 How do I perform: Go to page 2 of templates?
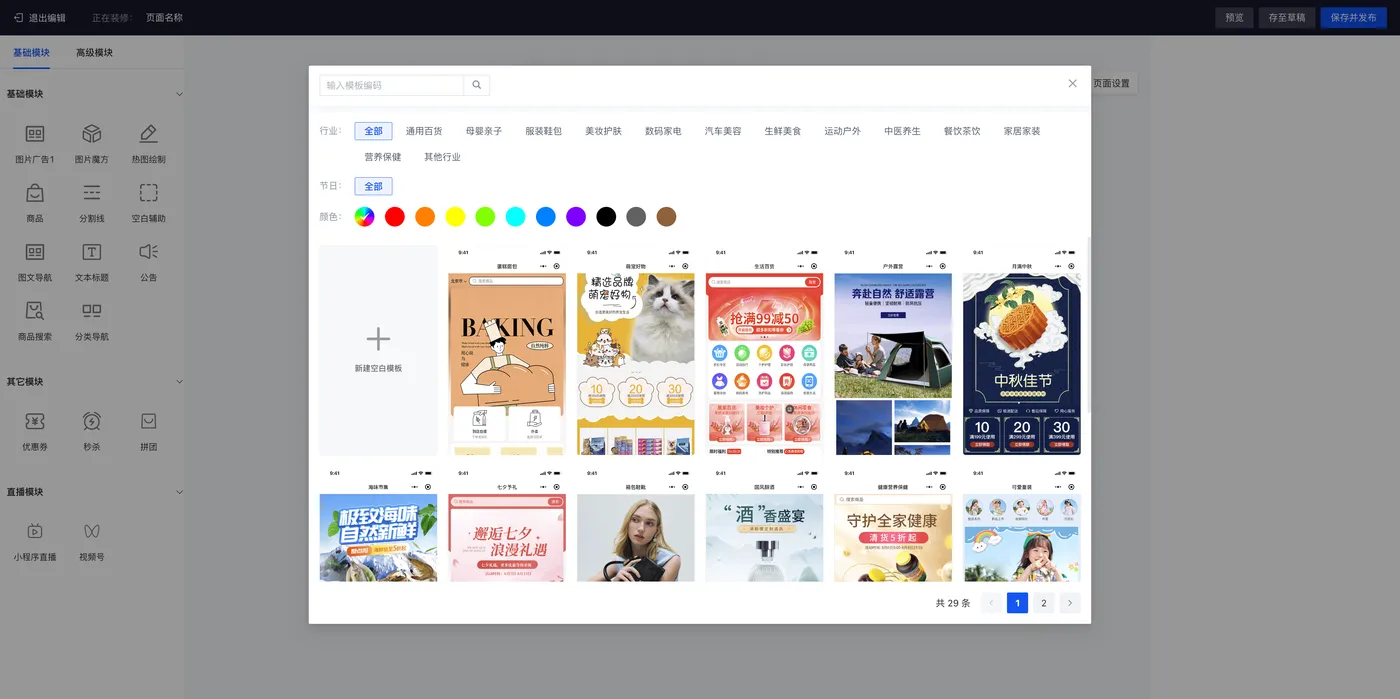point(1044,603)
